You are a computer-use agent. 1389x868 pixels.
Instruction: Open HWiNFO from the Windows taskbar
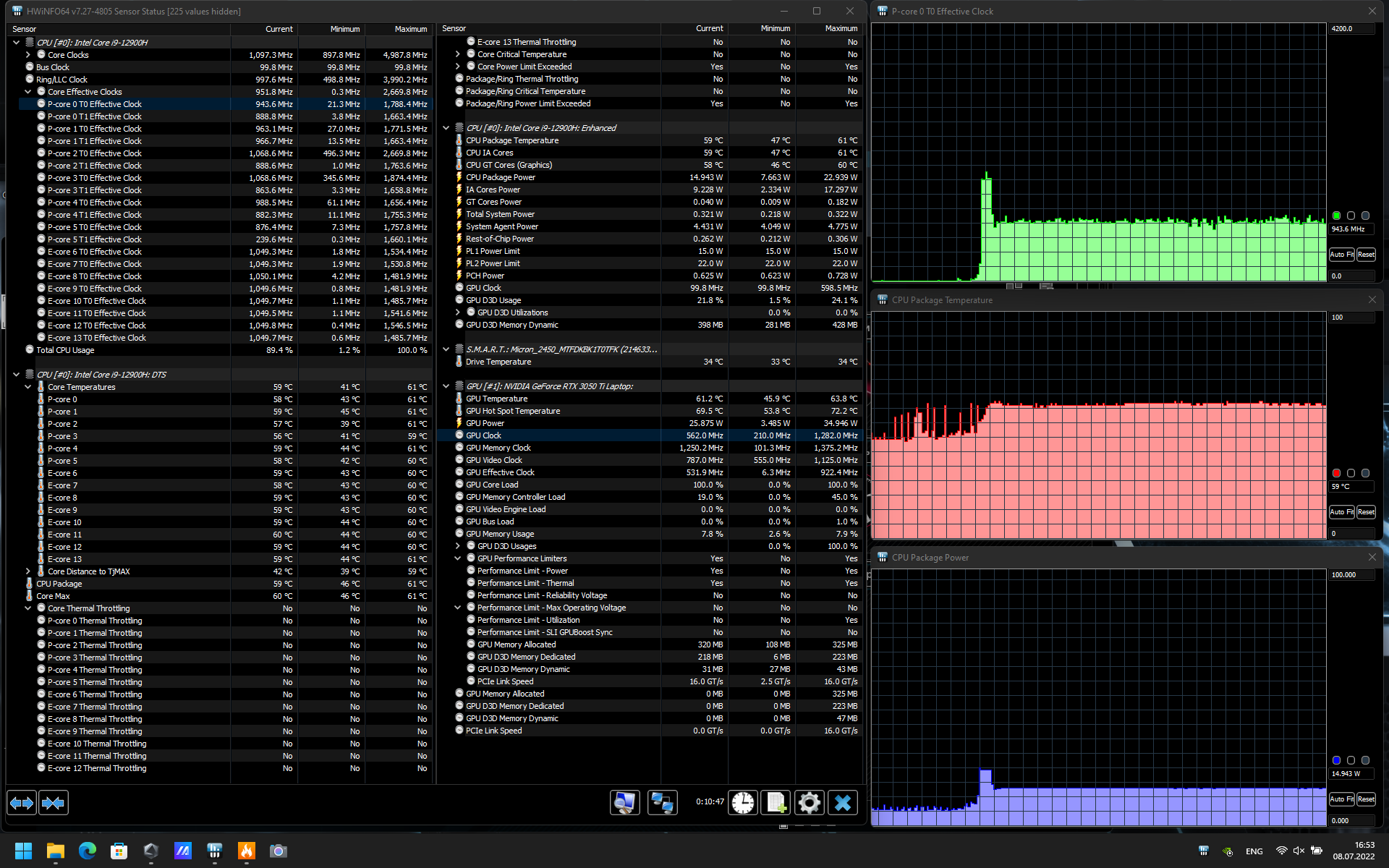point(214,851)
